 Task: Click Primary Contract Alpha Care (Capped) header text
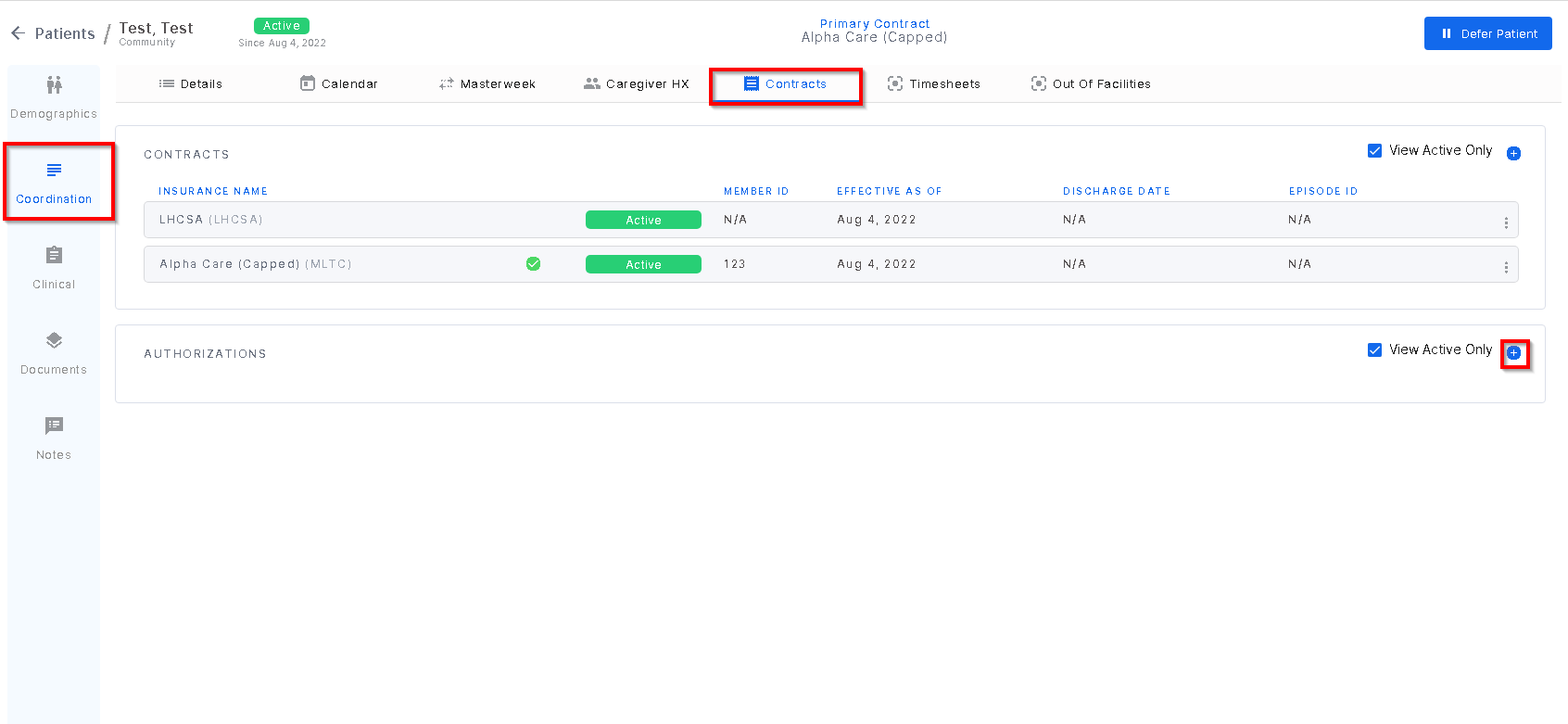click(x=875, y=31)
